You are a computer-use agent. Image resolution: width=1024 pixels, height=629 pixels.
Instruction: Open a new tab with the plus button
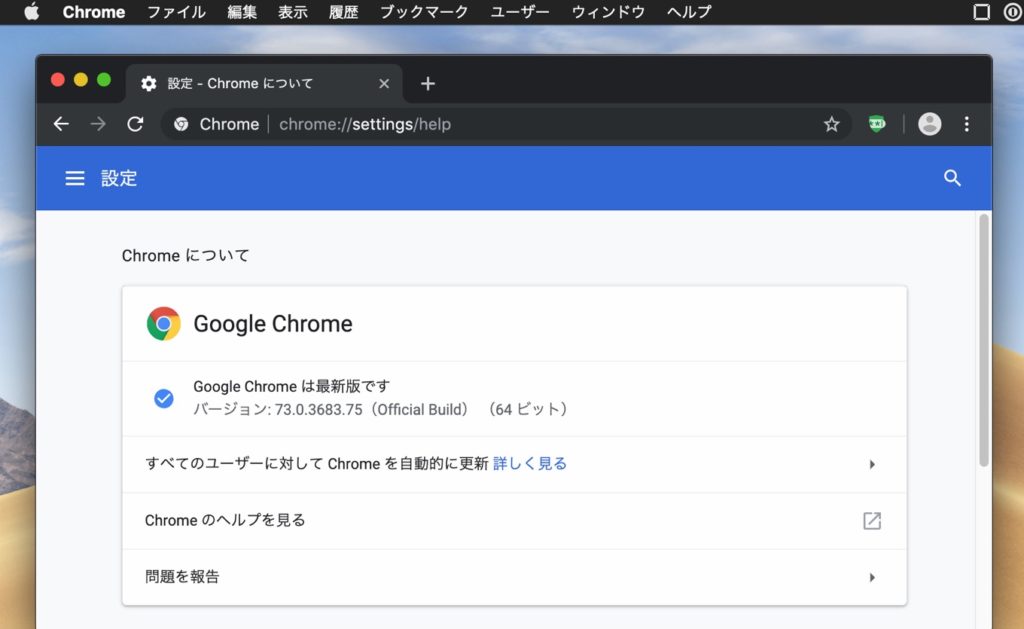[x=427, y=84]
